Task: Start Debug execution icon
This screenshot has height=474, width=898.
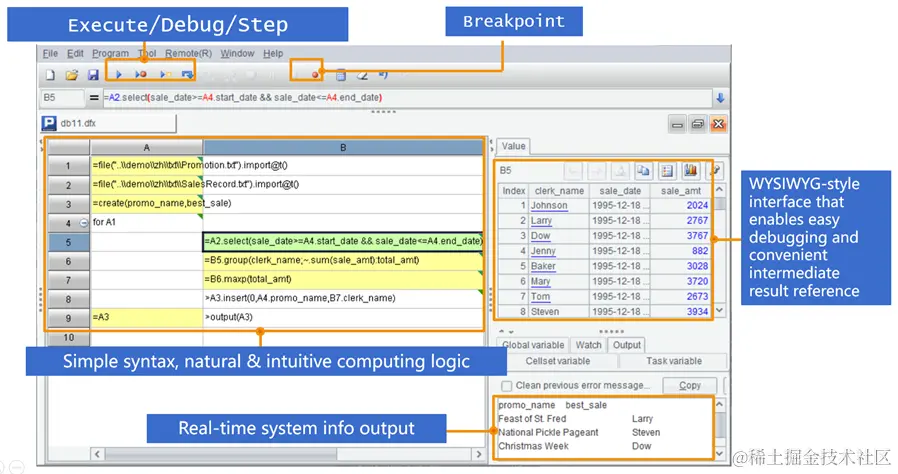Action: pyautogui.click(x=141, y=74)
